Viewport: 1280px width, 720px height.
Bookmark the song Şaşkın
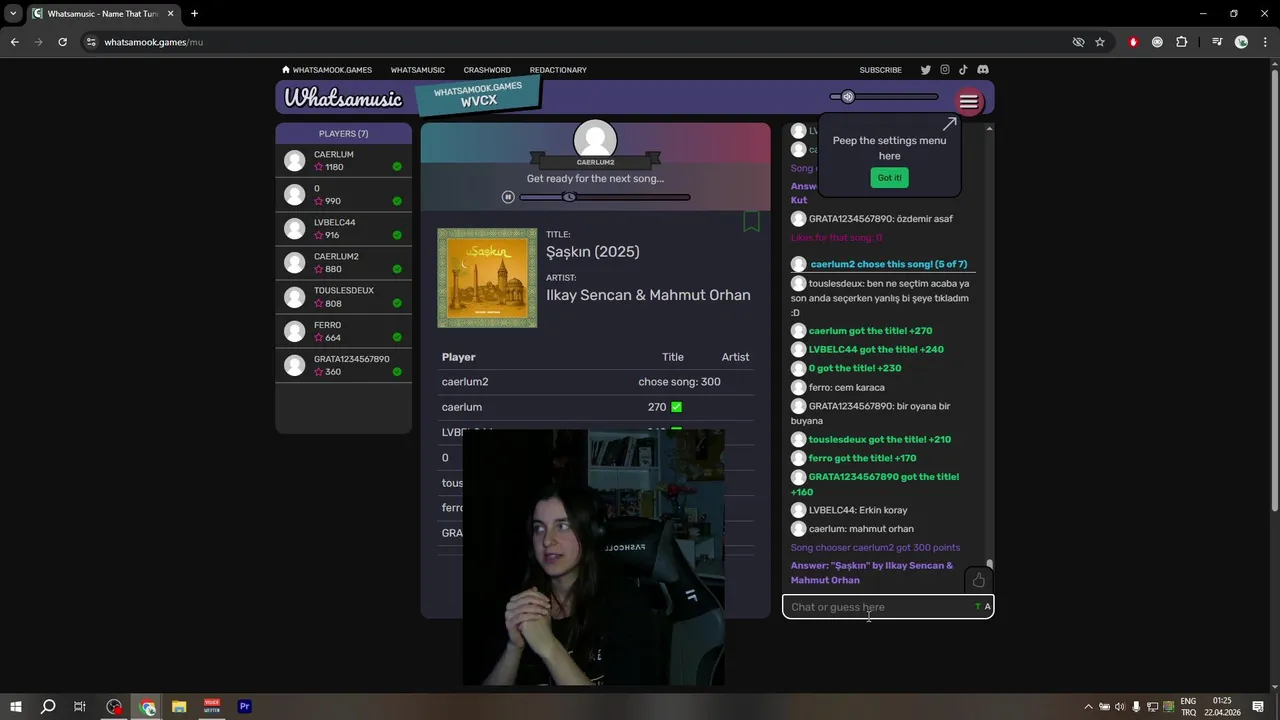tap(751, 222)
